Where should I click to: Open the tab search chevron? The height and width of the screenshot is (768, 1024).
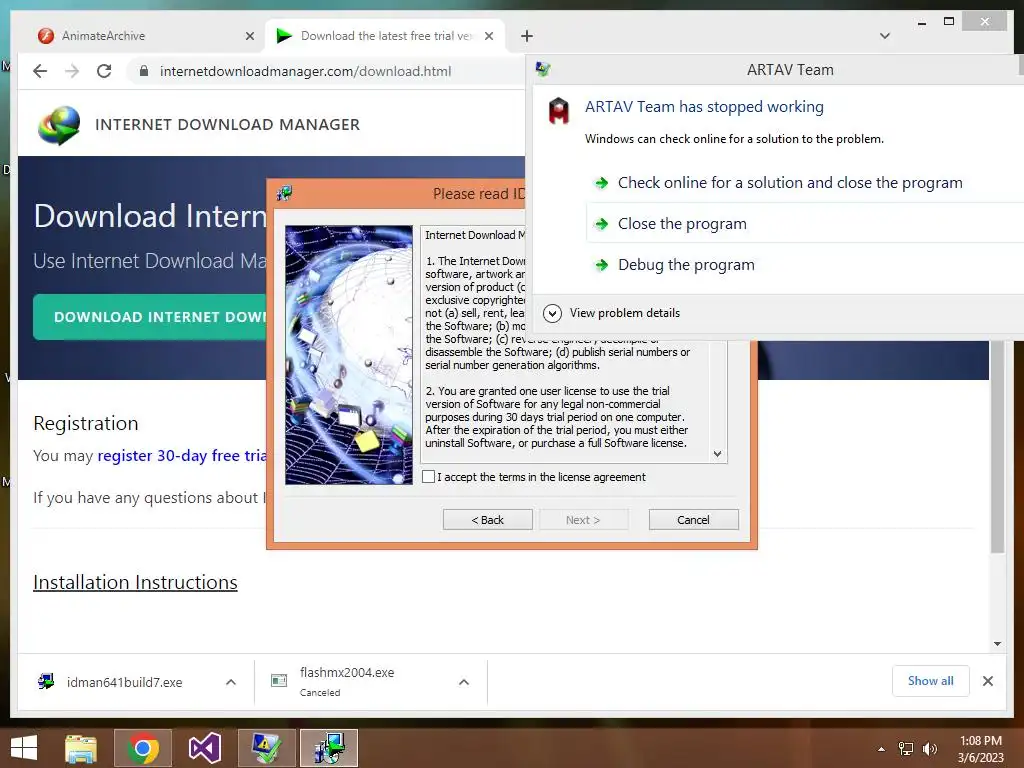(884, 36)
